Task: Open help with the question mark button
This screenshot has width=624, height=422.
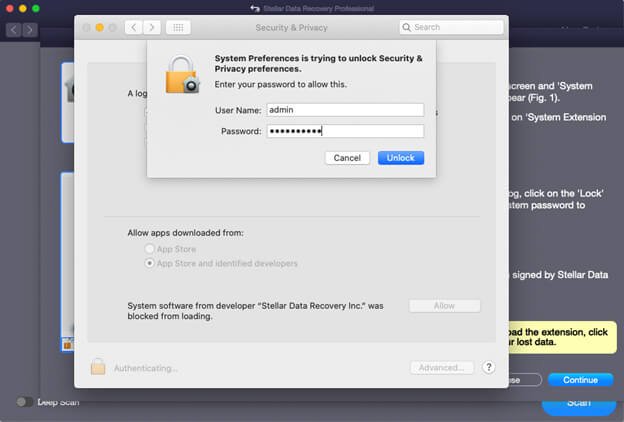Action: [489, 367]
